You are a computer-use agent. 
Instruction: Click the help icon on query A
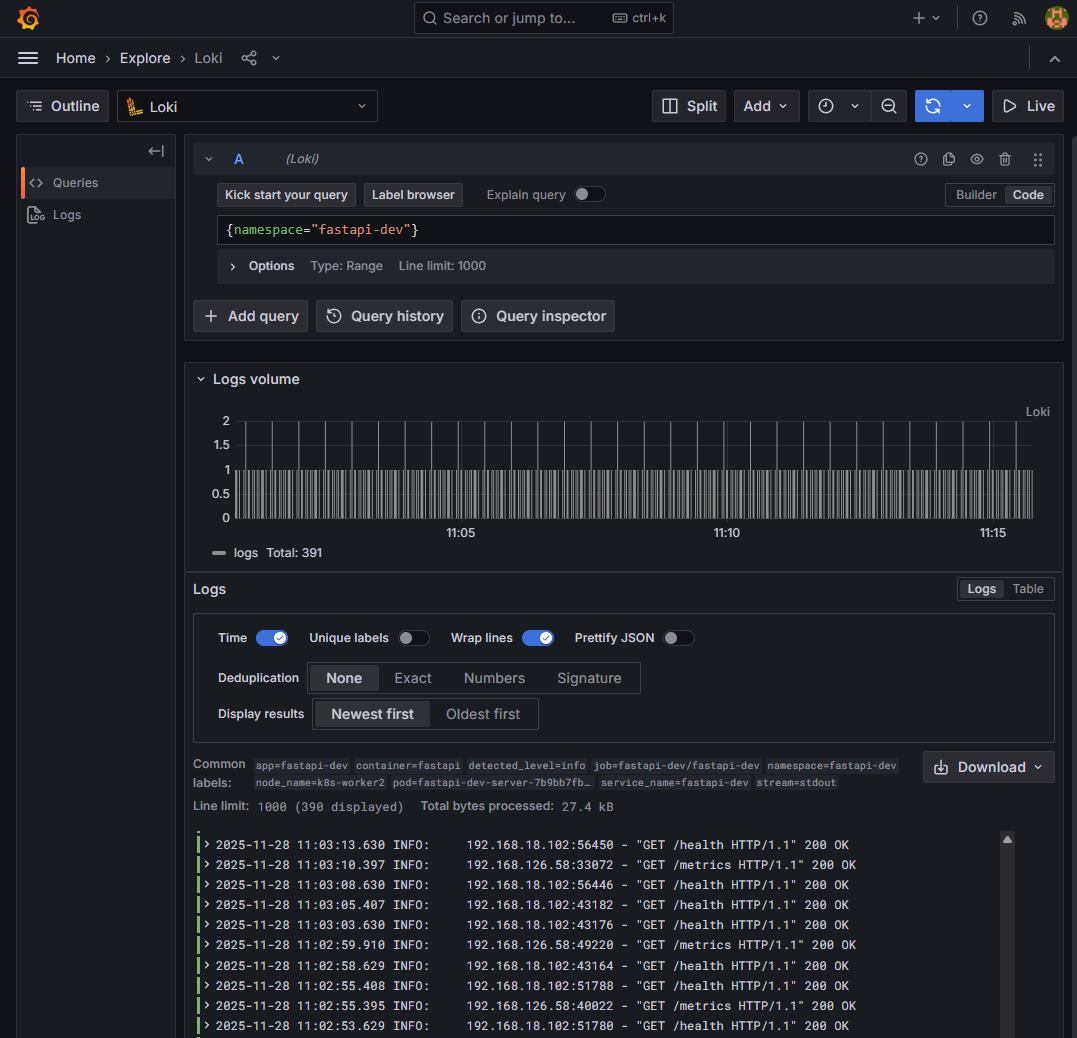click(x=920, y=159)
